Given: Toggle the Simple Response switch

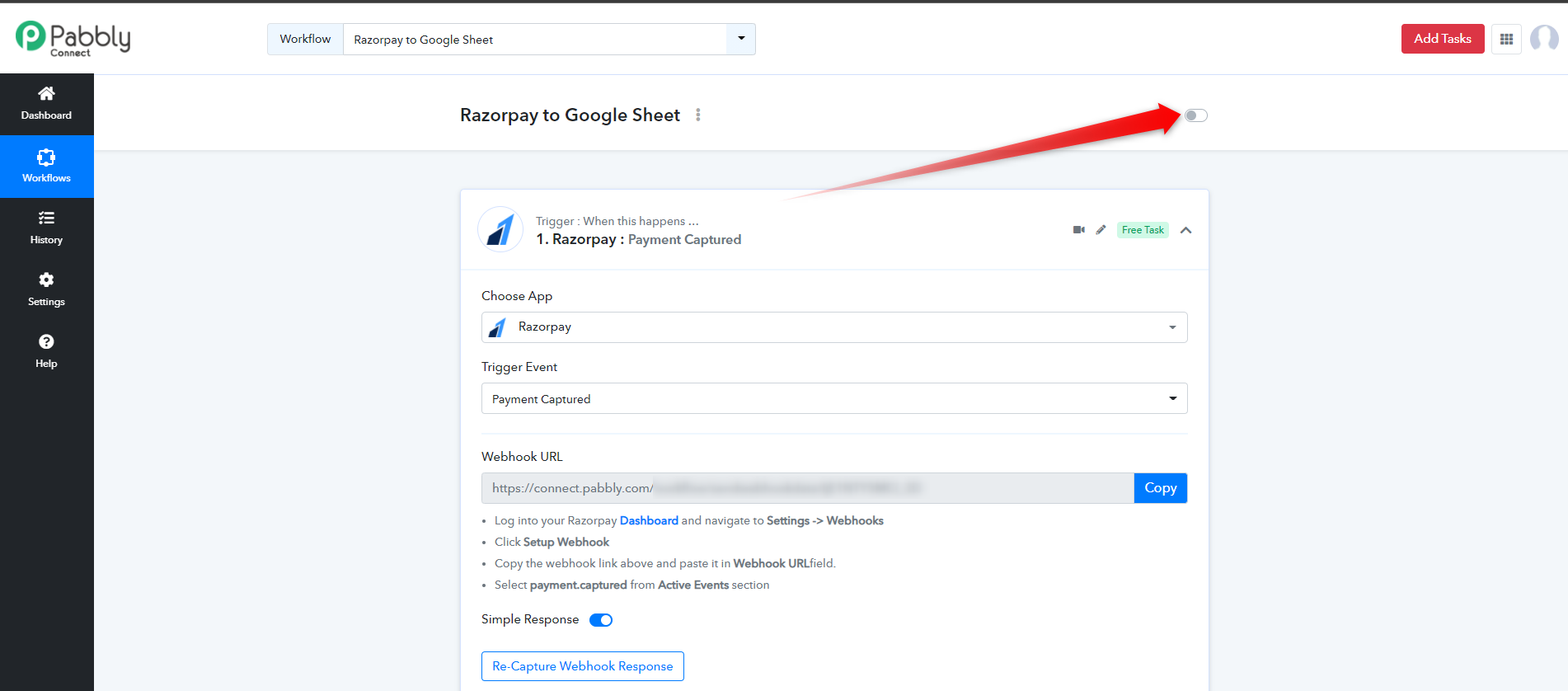Looking at the screenshot, I should (x=601, y=620).
